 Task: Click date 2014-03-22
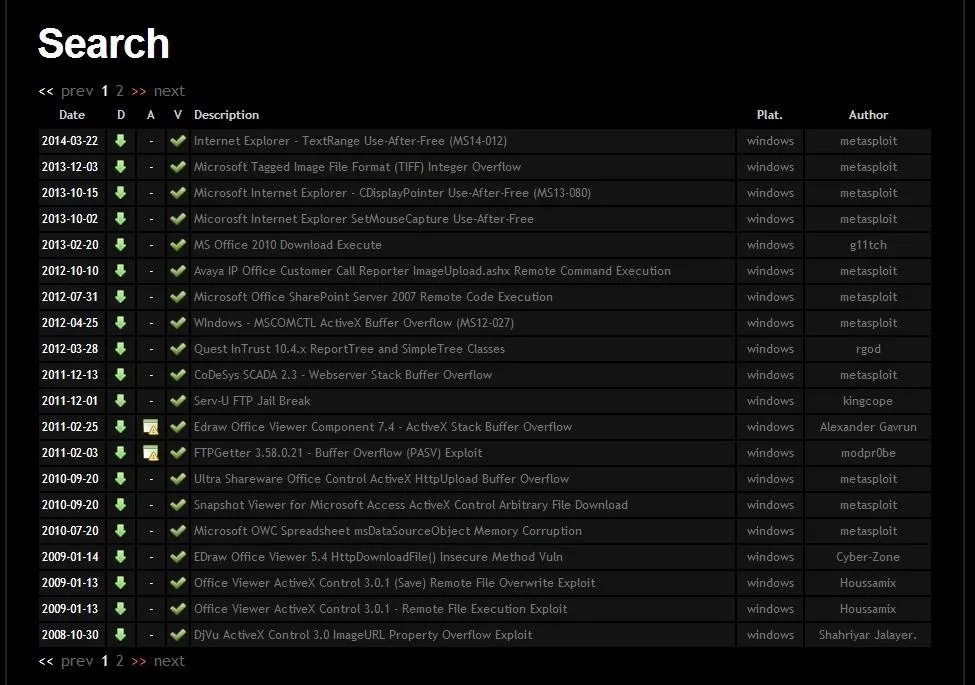click(70, 141)
